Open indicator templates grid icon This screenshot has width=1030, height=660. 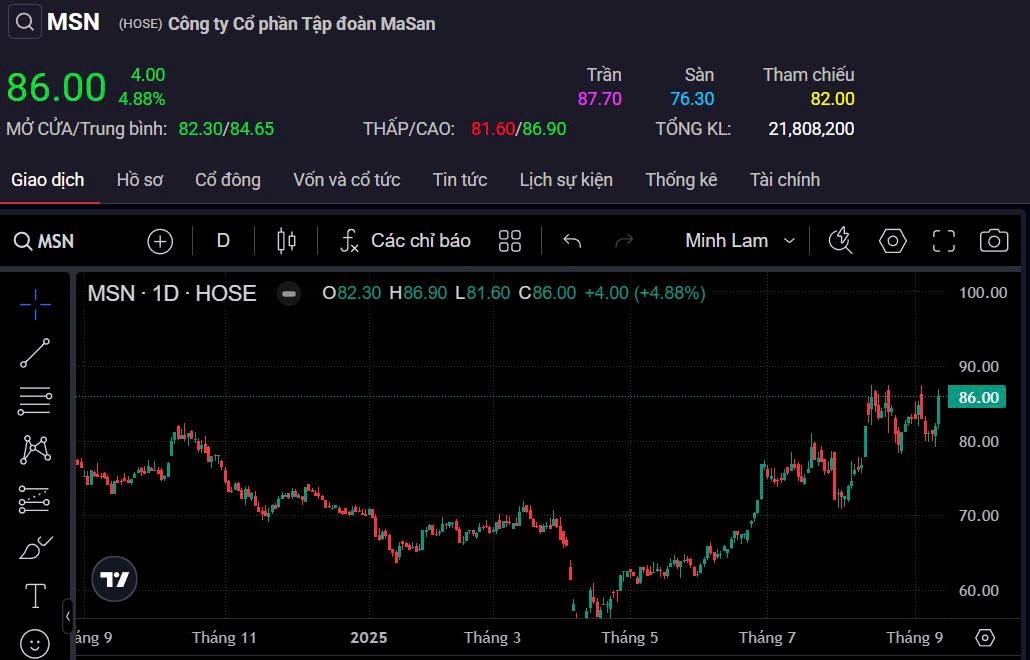coord(510,241)
